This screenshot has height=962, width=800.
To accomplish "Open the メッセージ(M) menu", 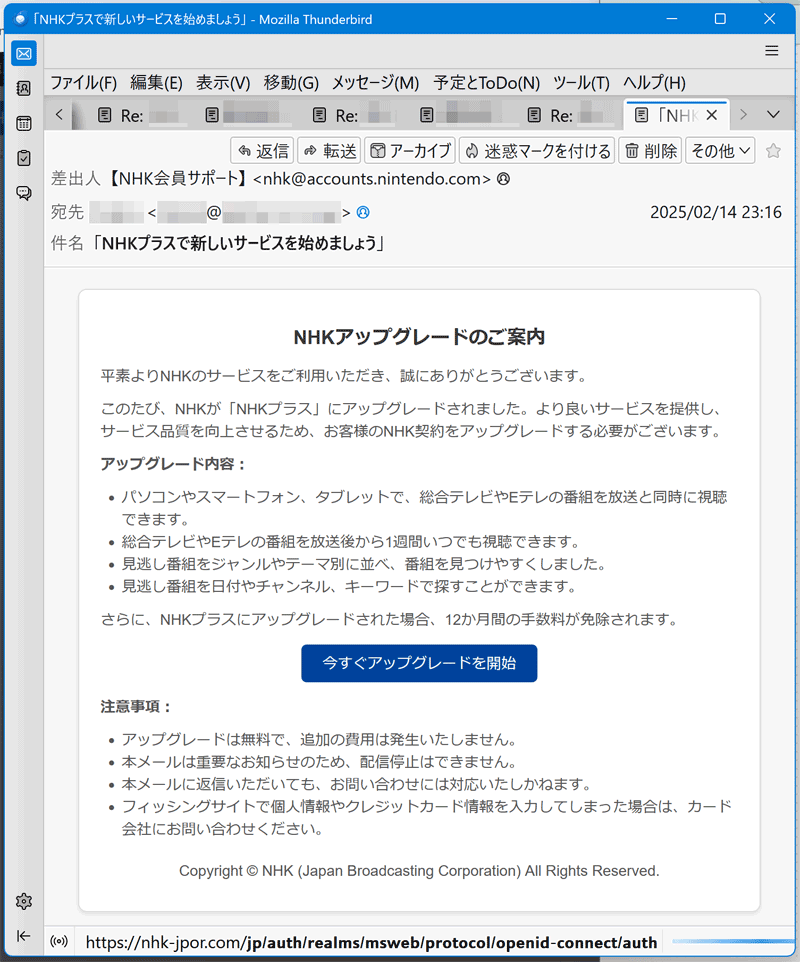I will [375, 83].
